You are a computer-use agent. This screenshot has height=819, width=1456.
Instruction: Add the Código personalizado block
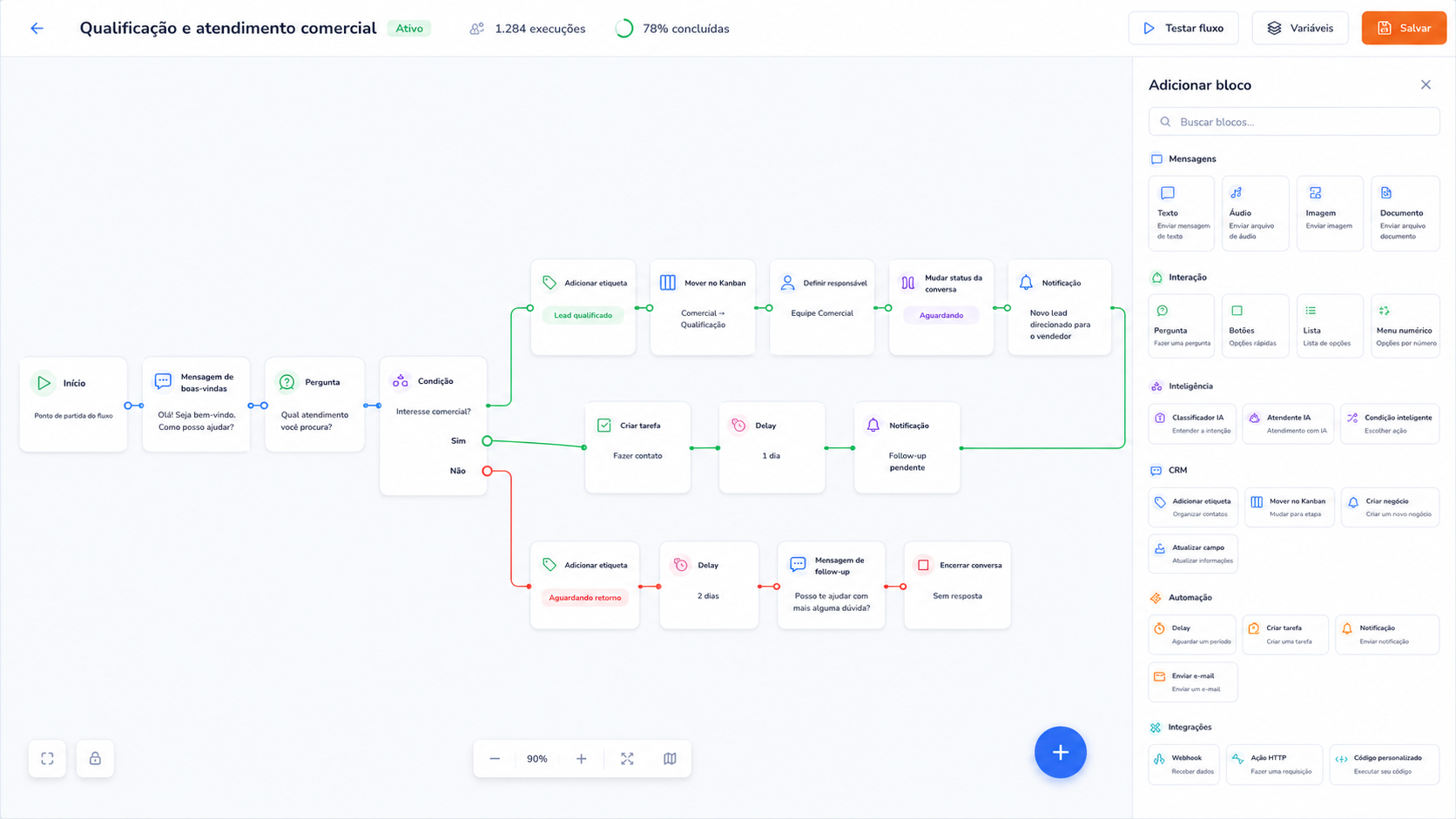click(1385, 764)
